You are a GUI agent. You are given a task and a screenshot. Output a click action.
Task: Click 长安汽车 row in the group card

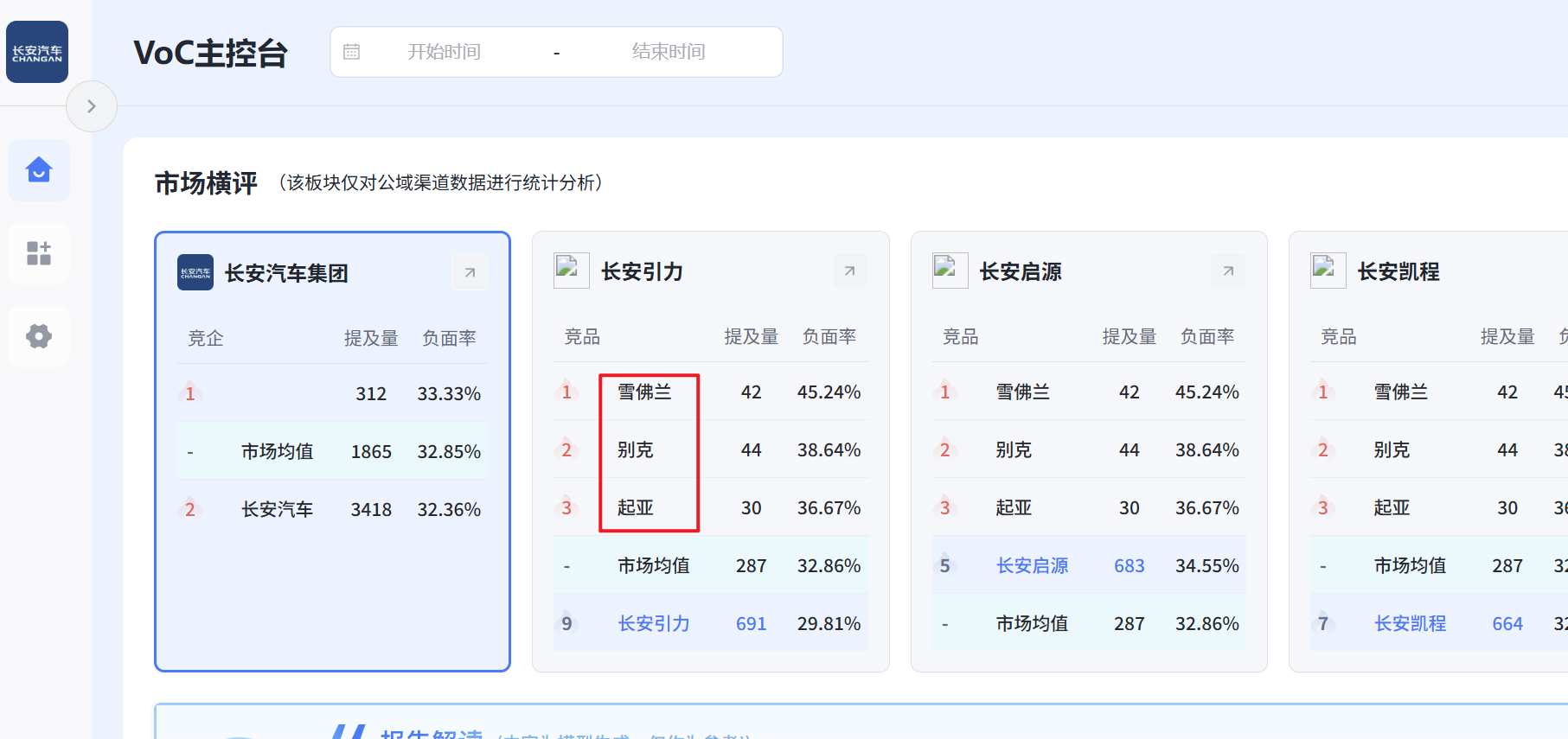click(332, 509)
